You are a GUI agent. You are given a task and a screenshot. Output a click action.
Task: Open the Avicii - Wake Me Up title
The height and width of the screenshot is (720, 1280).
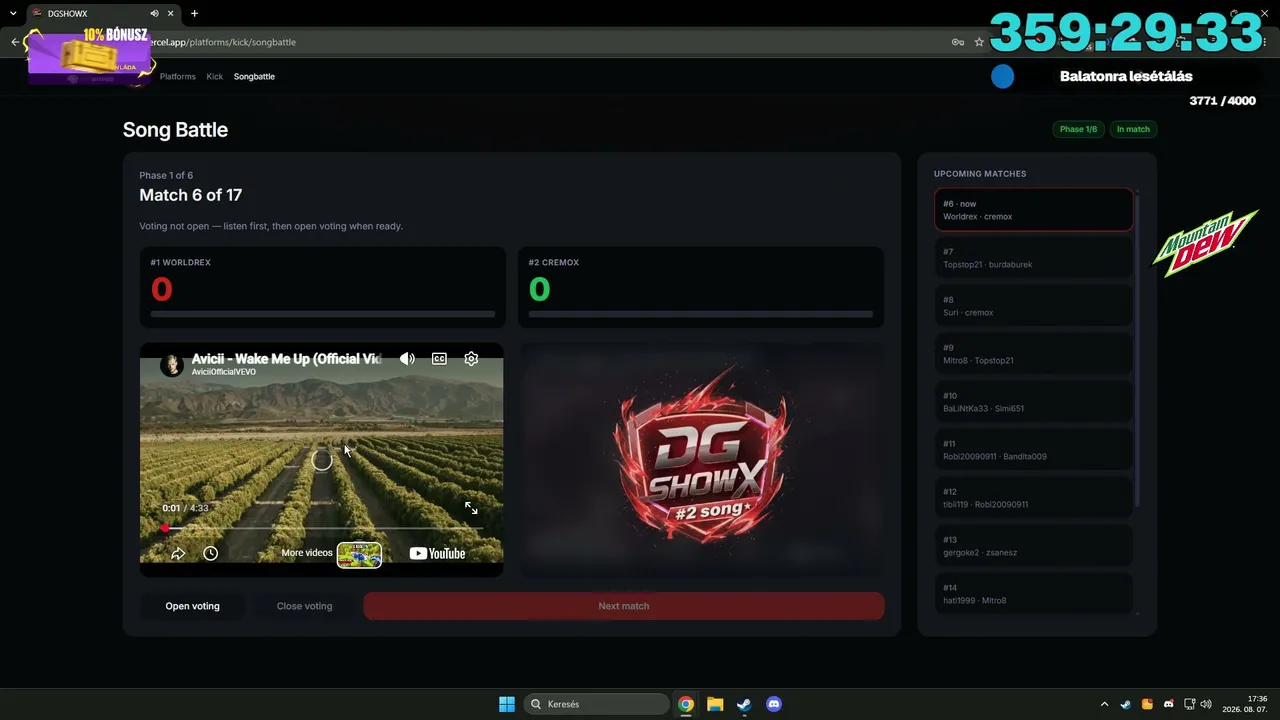tap(286, 358)
